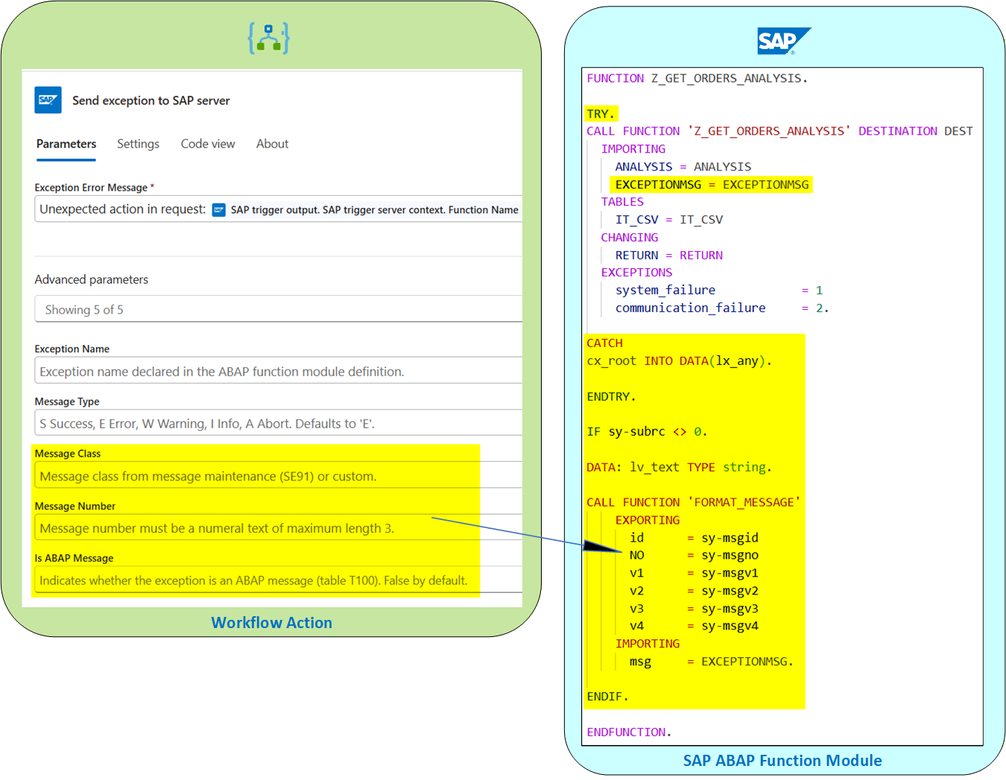Click the Exception Name input field
Image resolution: width=1006 pixels, height=780 pixels.
(x=278, y=371)
